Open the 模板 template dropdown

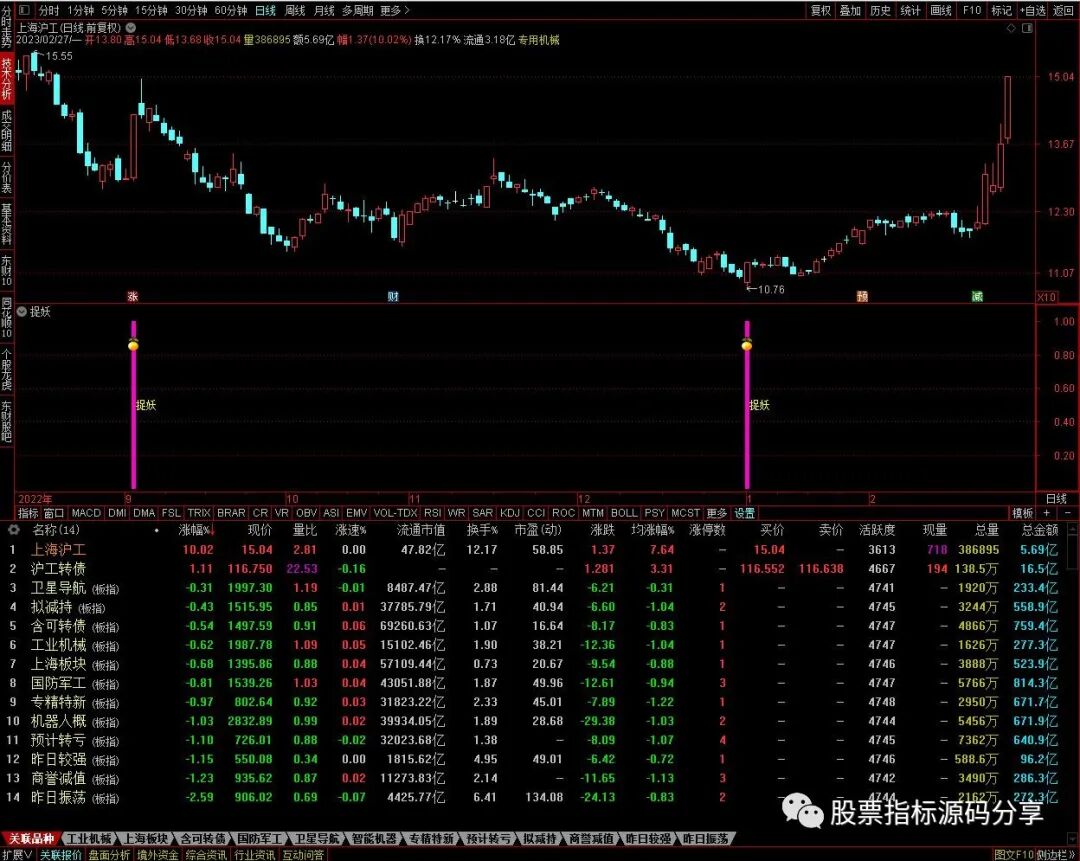(1022, 513)
